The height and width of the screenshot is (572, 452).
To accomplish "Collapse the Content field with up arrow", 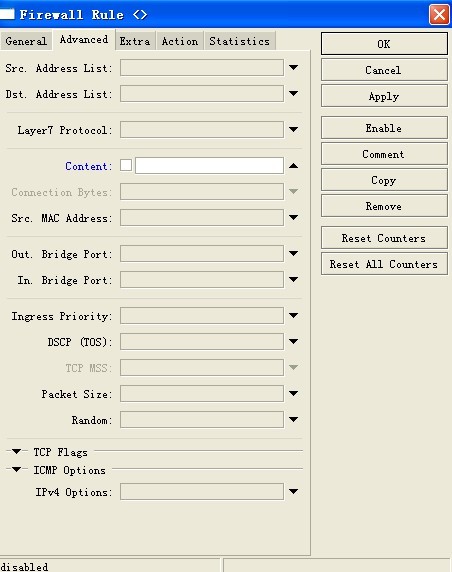I will tap(293, 166).
